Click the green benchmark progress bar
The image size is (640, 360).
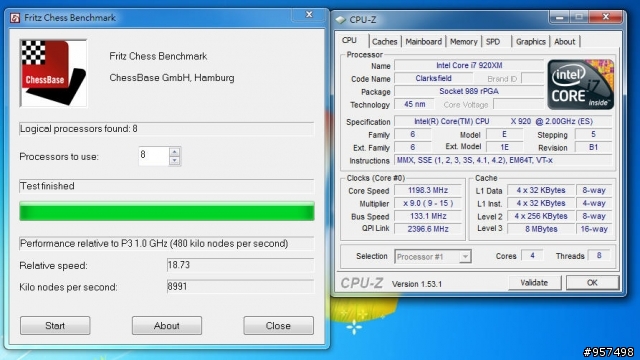167,211
